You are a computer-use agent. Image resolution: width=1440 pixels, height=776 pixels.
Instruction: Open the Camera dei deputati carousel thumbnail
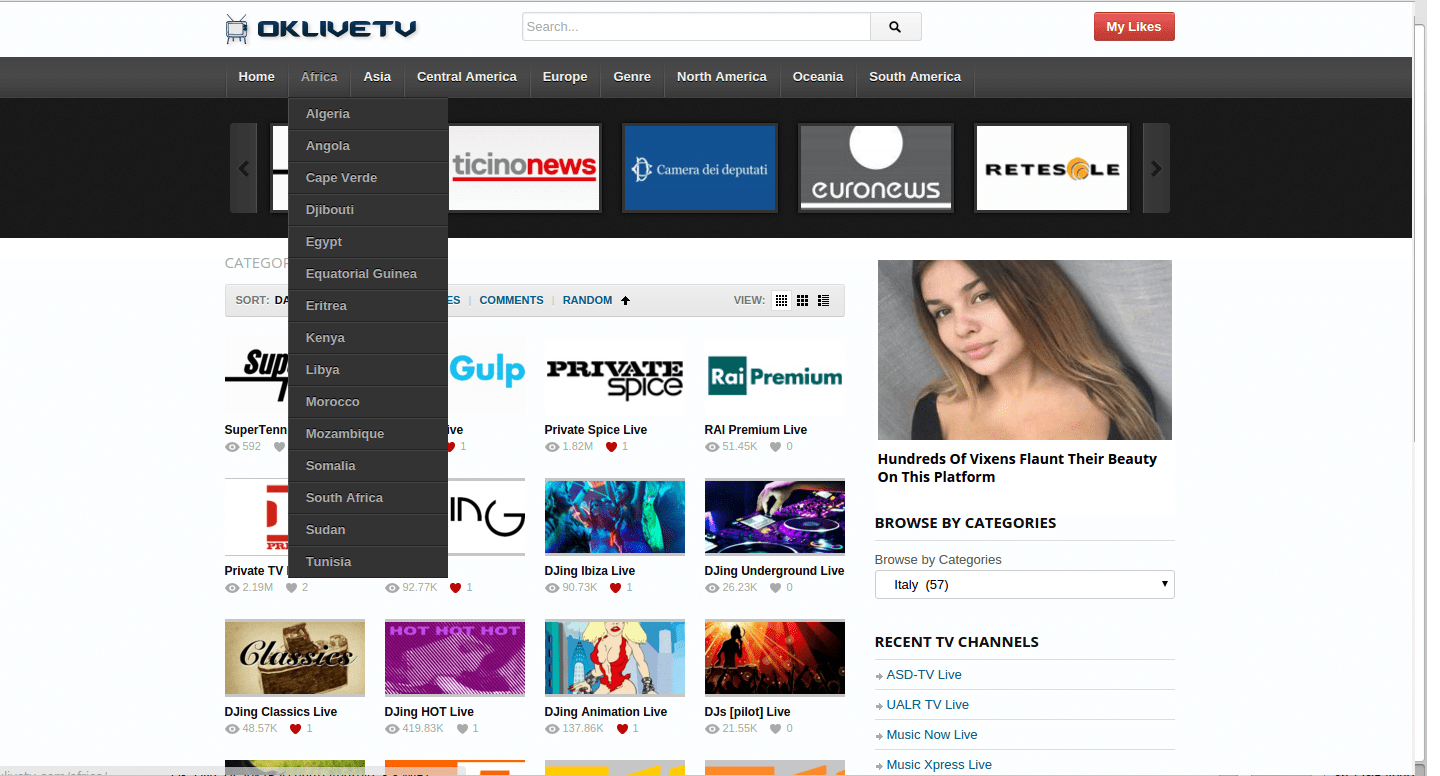[x=700, y=168]
